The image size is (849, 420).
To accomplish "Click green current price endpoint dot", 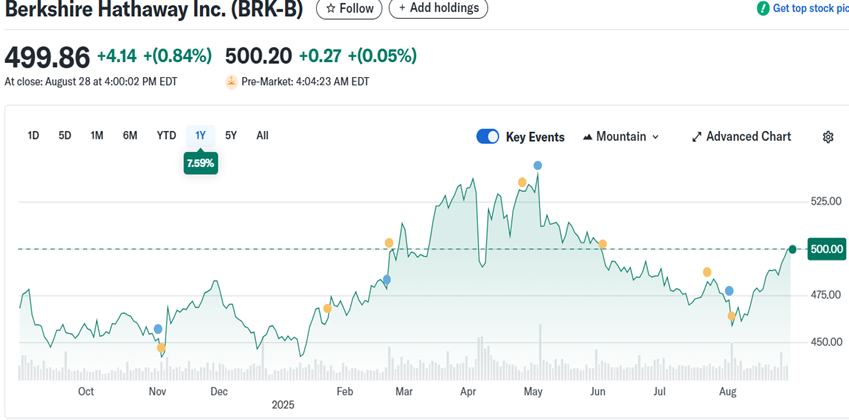I will [792, 249].
